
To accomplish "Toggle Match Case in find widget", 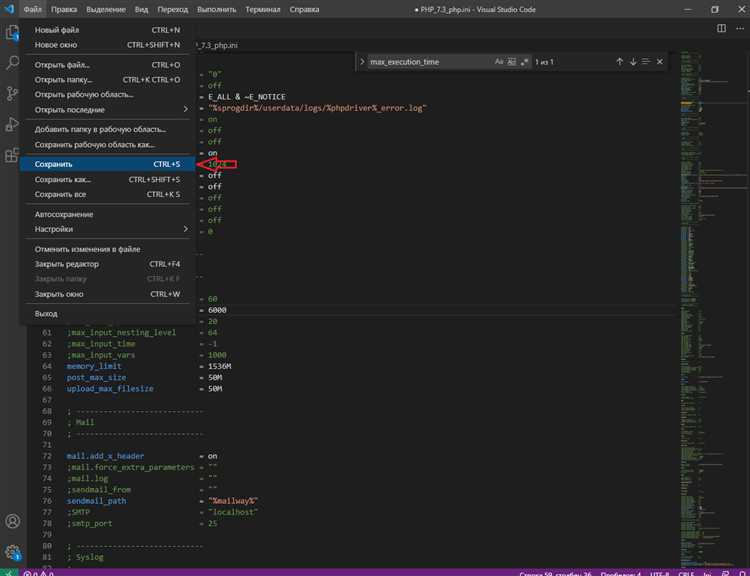I will (x=499, y=62).
